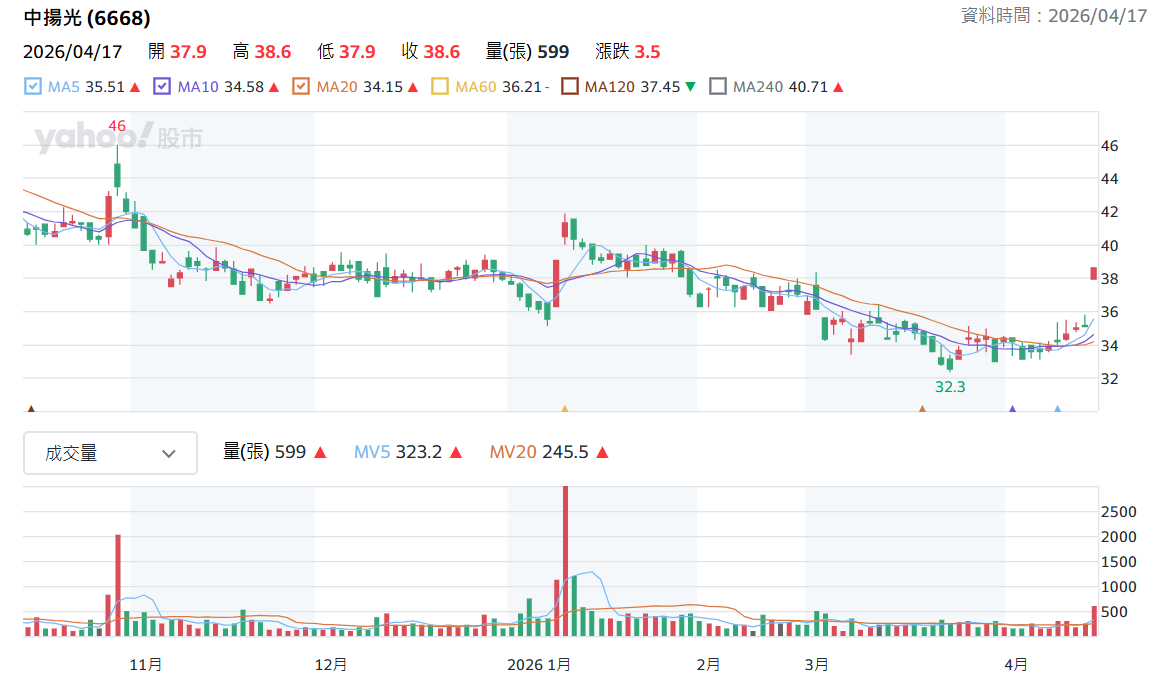Click the light blue triangle marker in April

[1057, 408]
